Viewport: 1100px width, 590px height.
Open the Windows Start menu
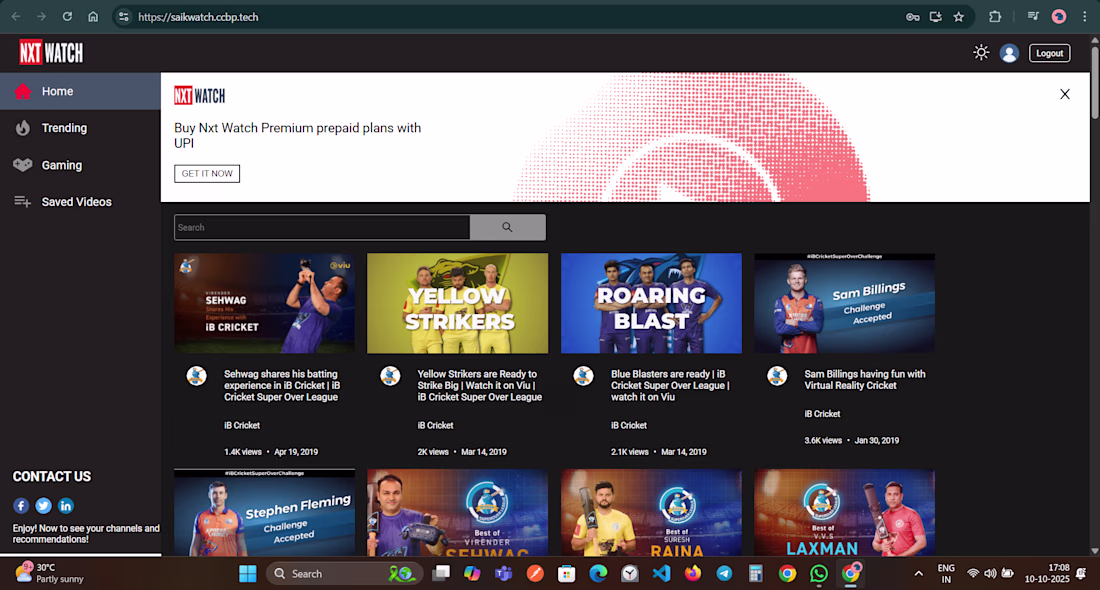[x=248, y=574]
